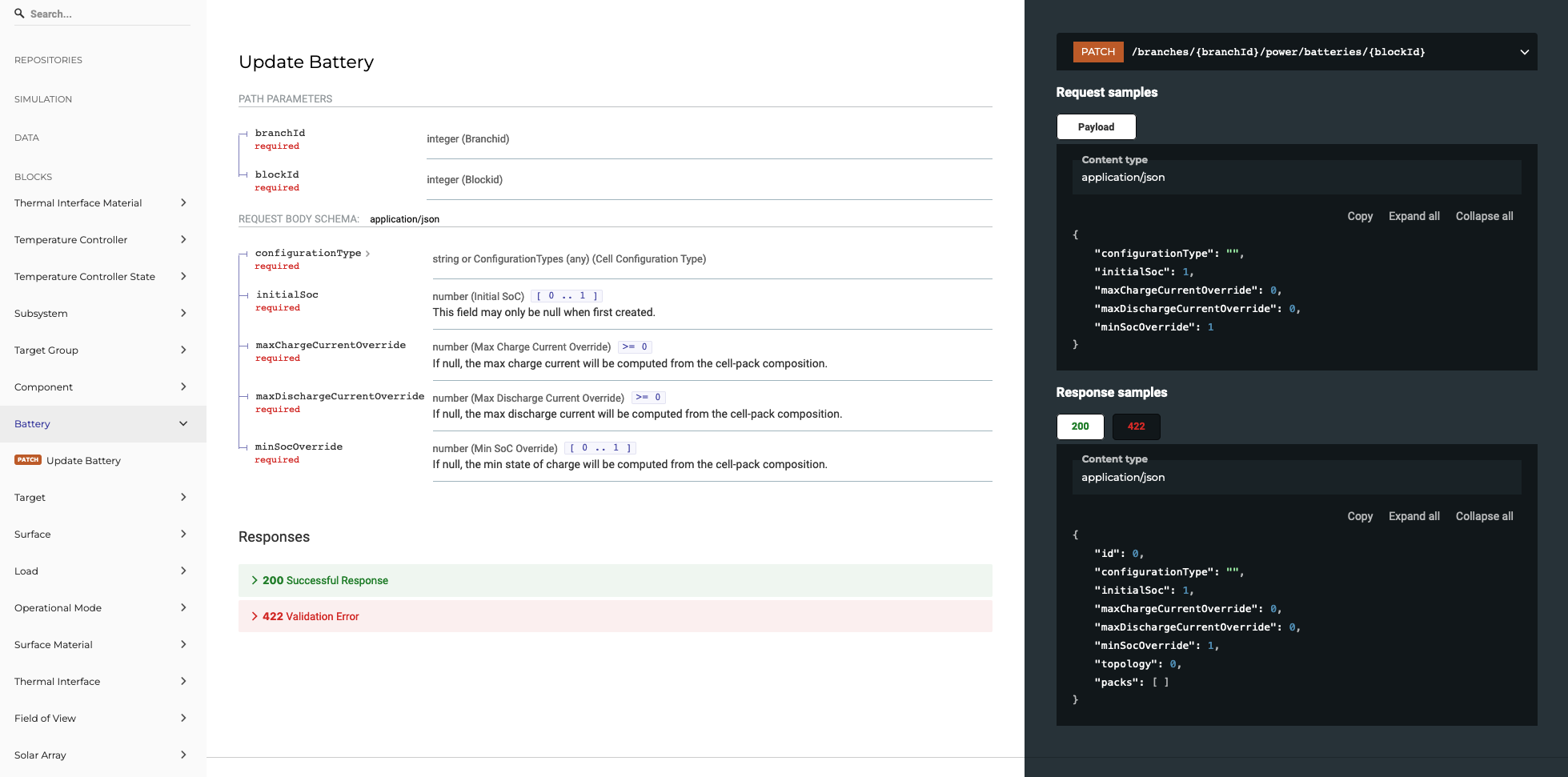Click Collapse all on the response sample
The height and width of the screenshot is (777, 1568).
pyautogui.click(x=1484, y=516)
